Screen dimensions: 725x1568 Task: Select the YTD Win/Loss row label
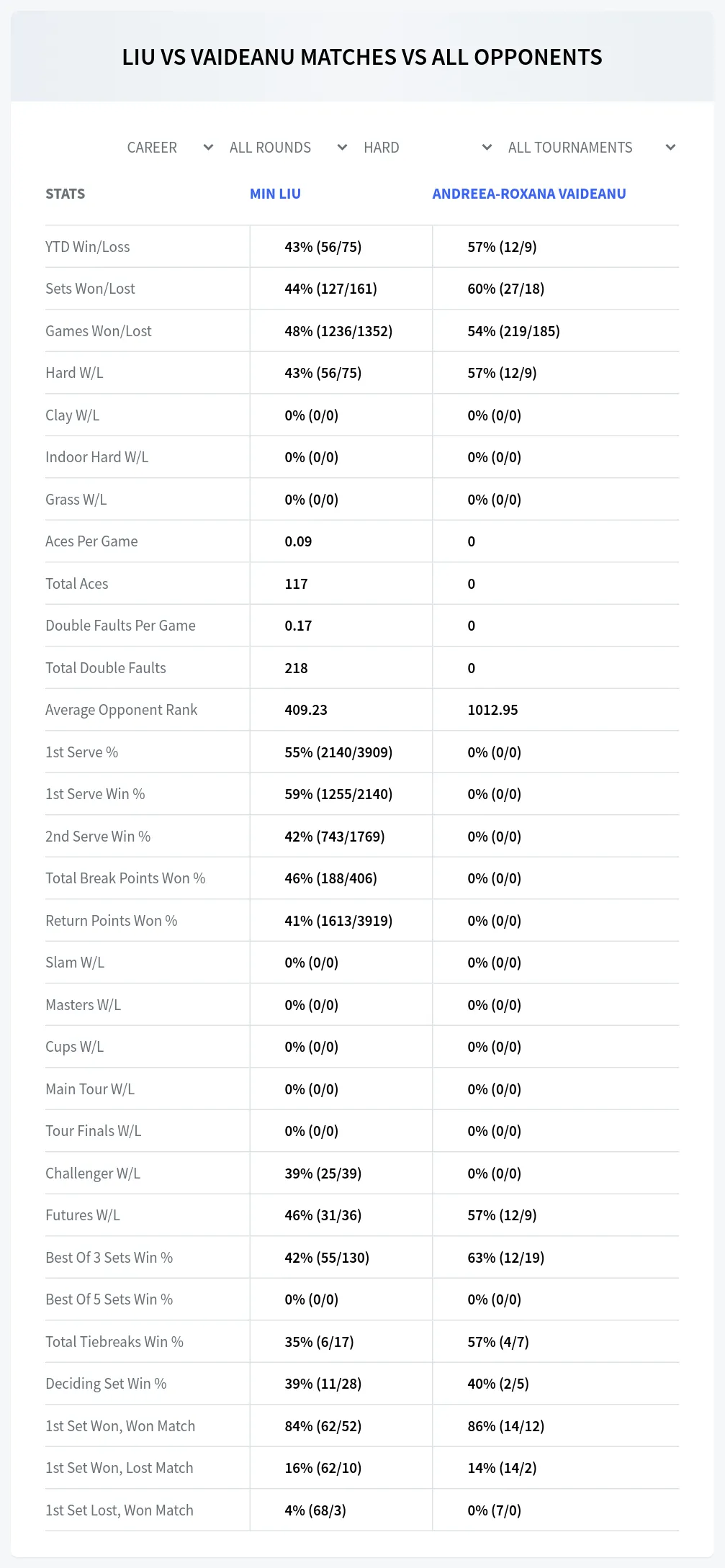[88, 247]
